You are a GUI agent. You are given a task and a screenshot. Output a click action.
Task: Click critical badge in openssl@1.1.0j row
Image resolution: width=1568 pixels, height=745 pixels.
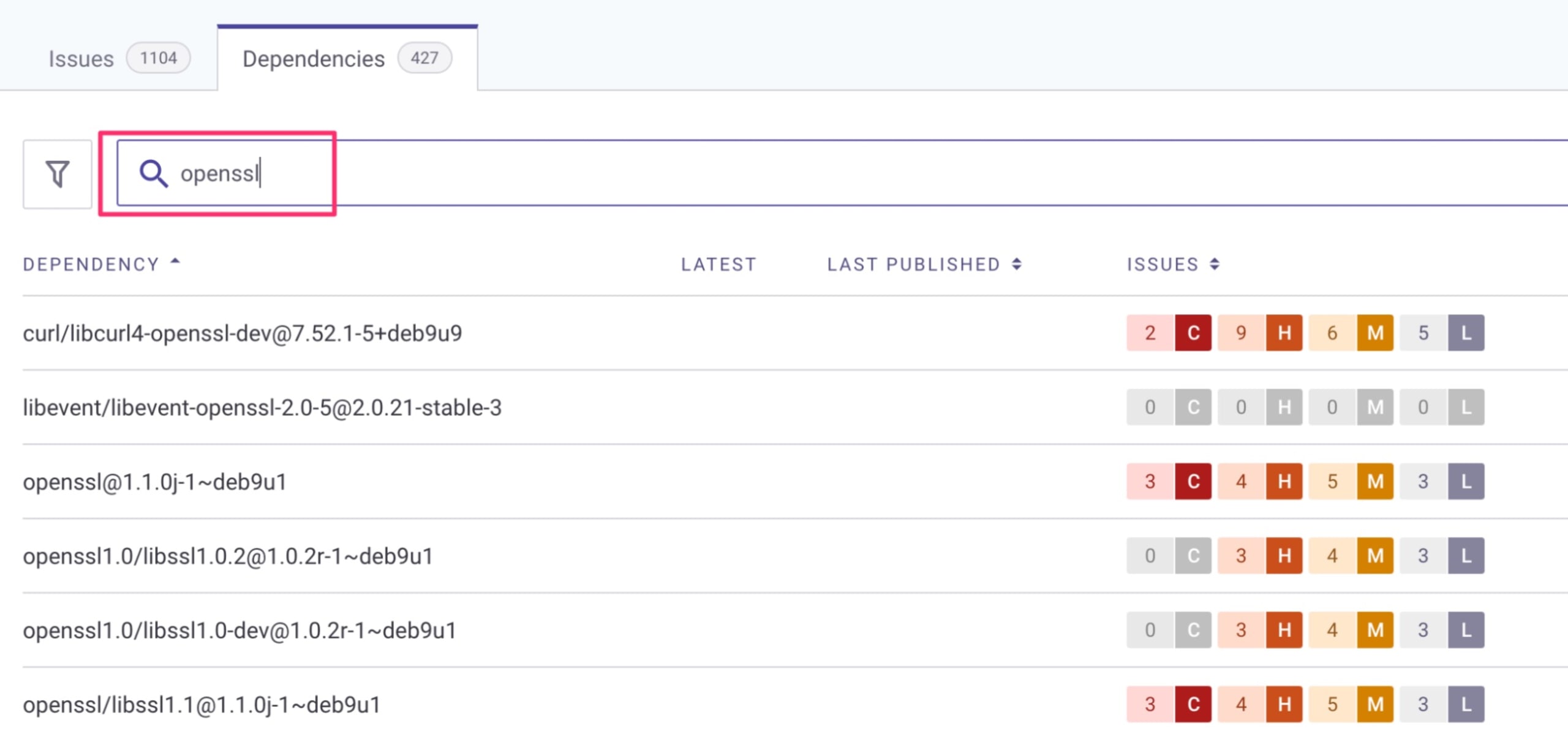tap(1193, 481)
